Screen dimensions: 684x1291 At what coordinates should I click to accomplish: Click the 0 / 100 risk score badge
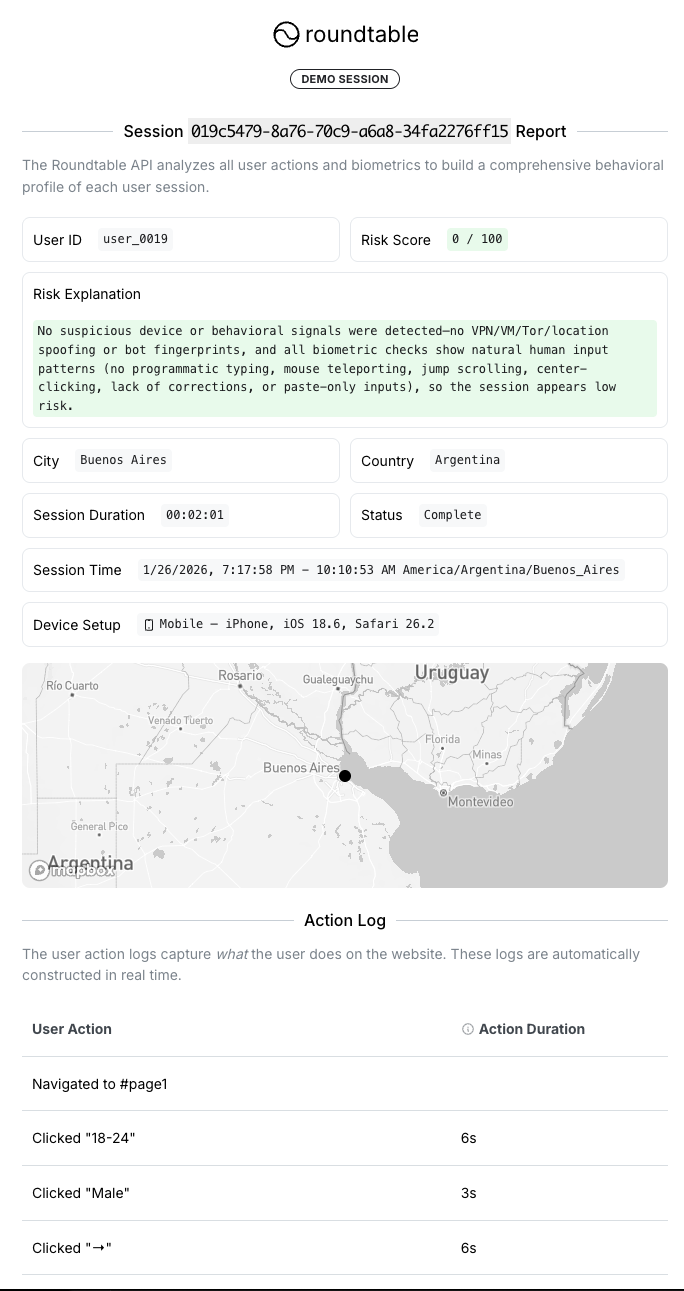477,240
